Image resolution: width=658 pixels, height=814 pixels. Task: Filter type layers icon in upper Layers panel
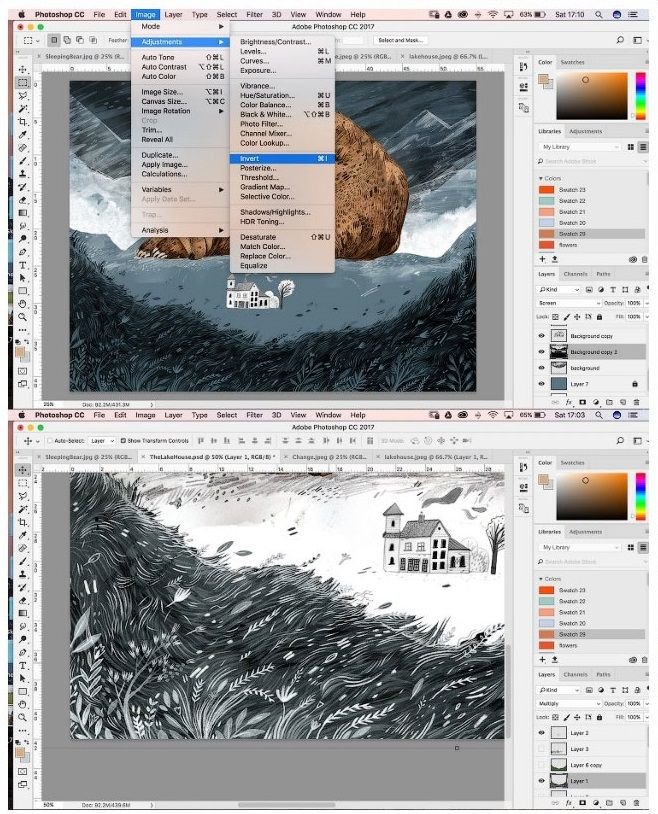(x=613, y=289)
